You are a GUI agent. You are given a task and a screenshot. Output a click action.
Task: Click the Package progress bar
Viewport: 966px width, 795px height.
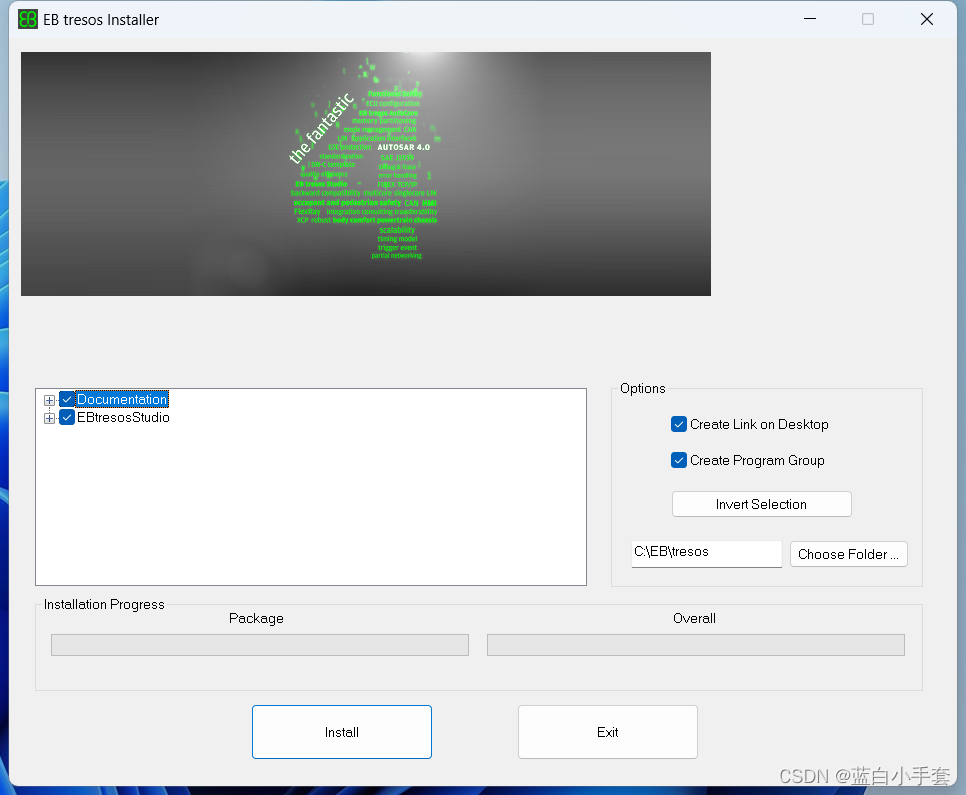coord(260,645)
